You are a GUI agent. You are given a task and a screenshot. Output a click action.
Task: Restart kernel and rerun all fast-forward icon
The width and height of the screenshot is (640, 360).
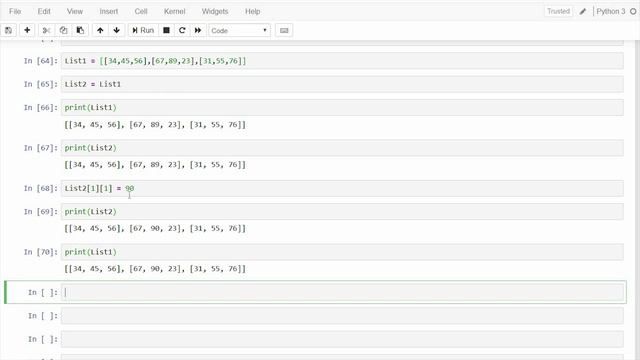pos(198,31)
